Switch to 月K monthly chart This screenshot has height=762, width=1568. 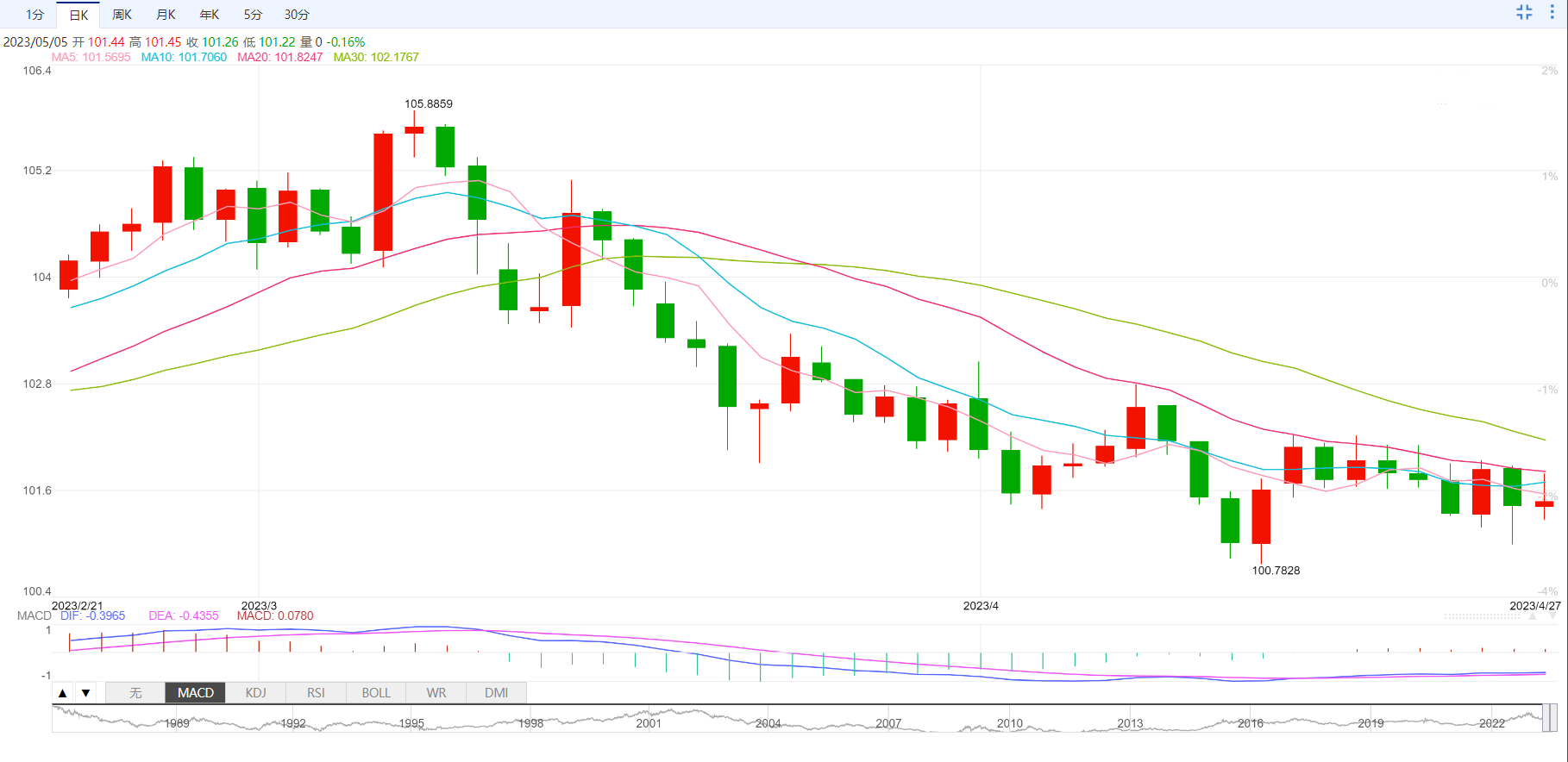[166, 15]
